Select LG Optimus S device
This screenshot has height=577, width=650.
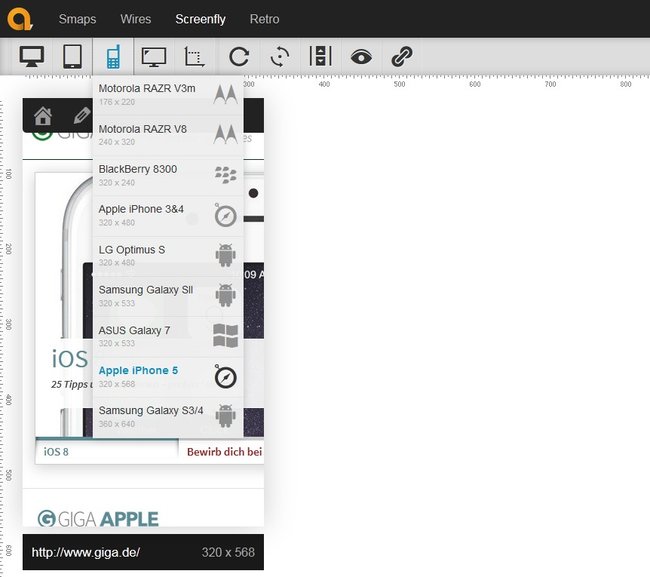pyautogui.click(x=168, y=256)
